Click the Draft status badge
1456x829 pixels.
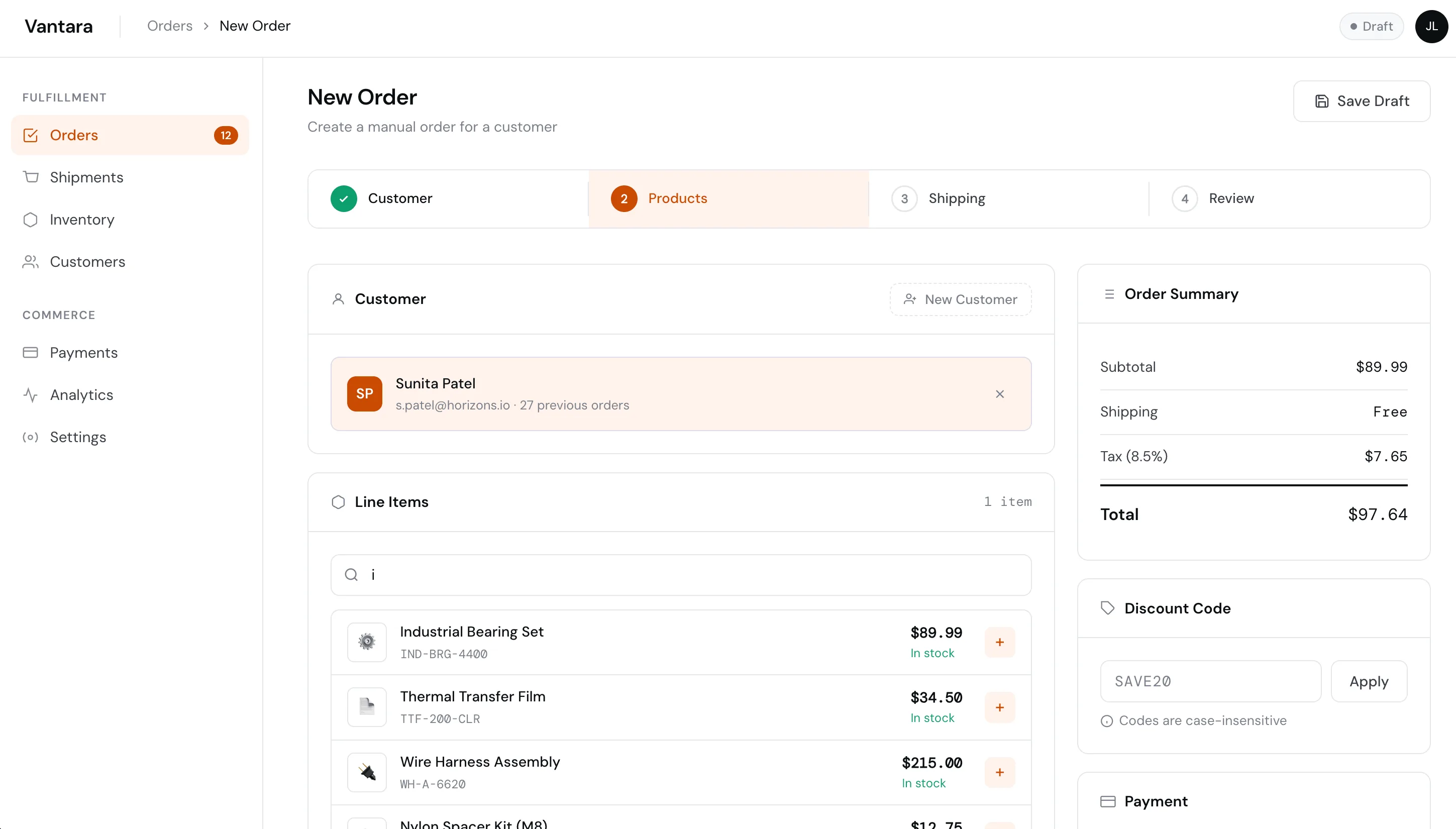[x=1371, y=26]
